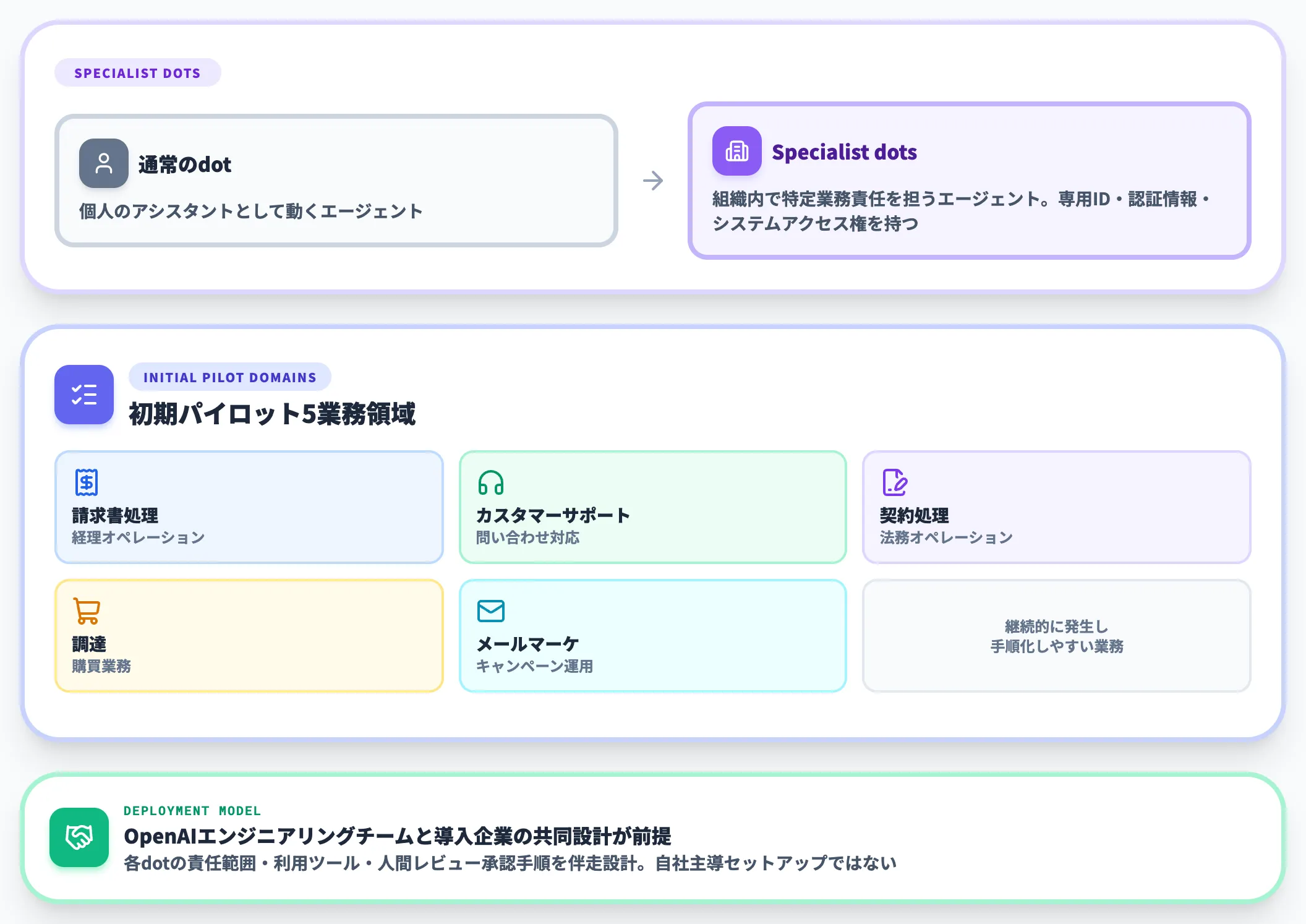
Task: Select the SPECIALIST DOTS badge
Action: [138, 73]
